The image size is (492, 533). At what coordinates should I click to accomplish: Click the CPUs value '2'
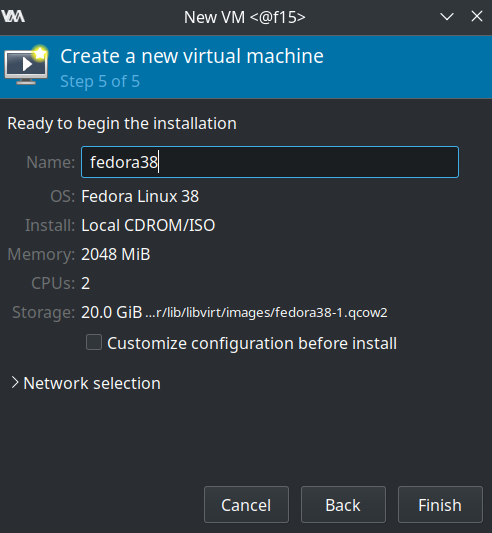click(x=86, y=283)
